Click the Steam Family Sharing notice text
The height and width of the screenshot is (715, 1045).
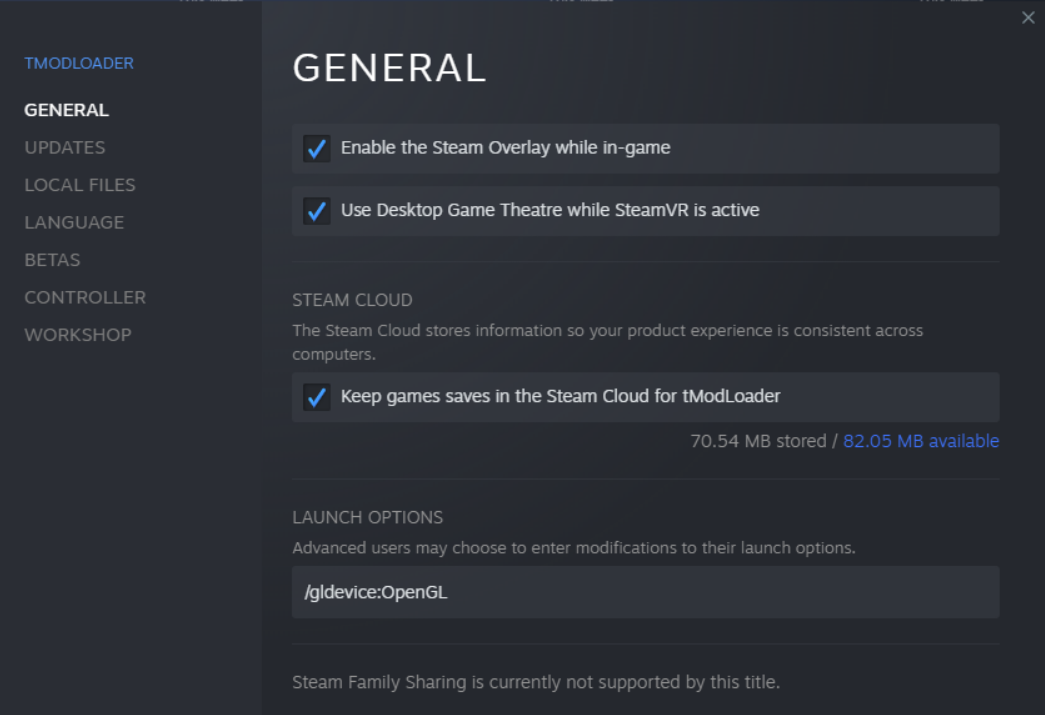coord(535,682)
